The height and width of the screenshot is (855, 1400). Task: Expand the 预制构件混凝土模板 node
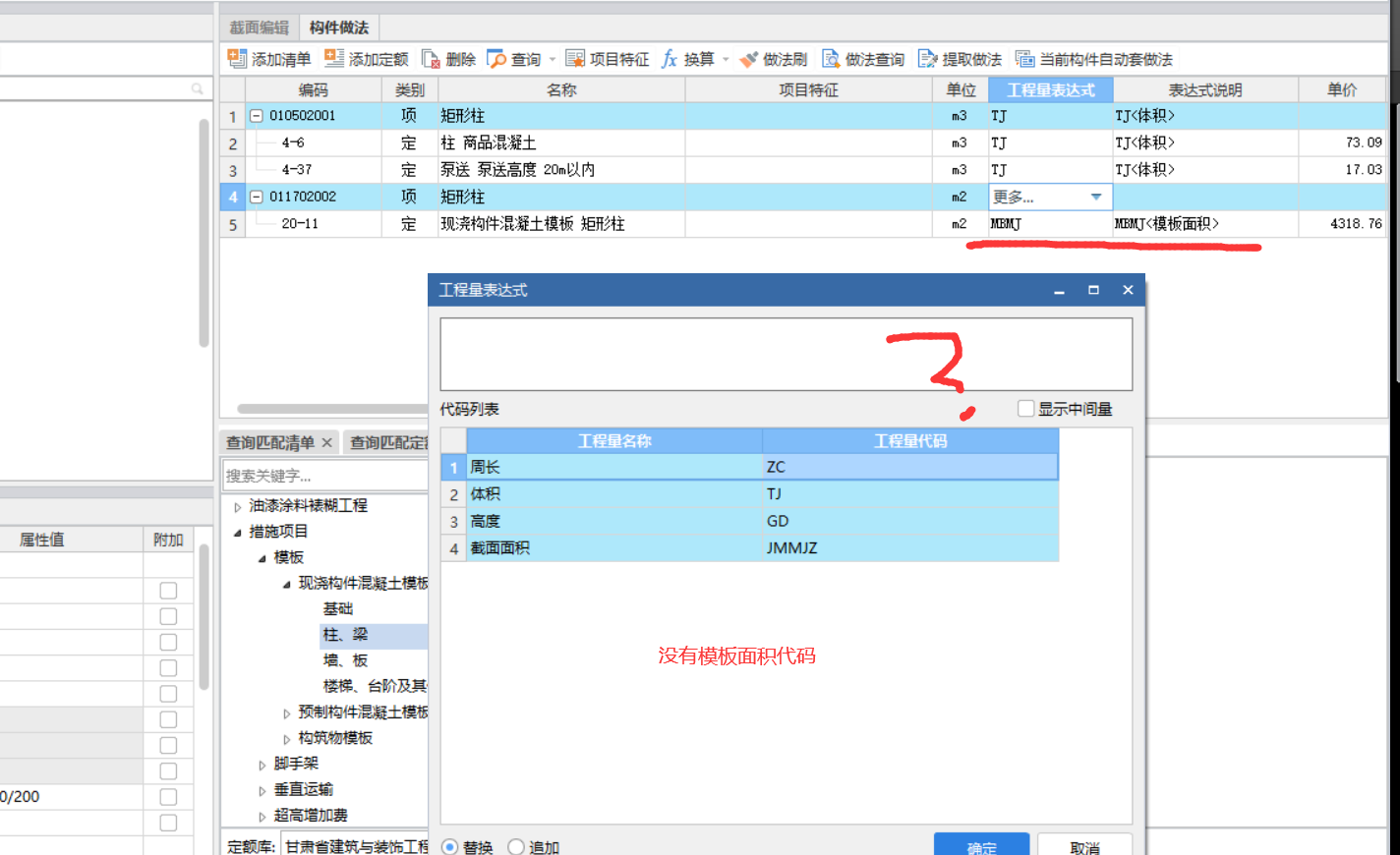pos(287,713)
